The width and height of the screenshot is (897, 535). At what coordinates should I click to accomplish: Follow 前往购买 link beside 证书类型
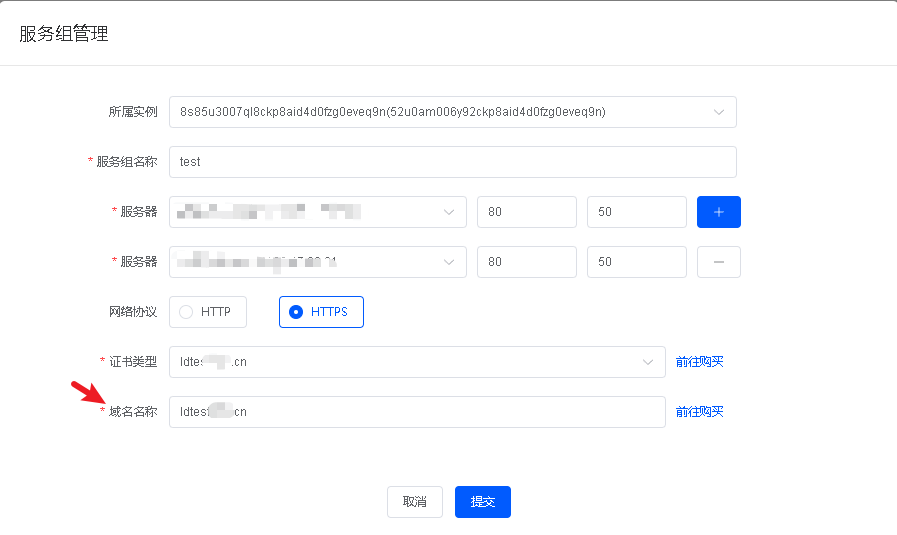(x=699, y=362)
